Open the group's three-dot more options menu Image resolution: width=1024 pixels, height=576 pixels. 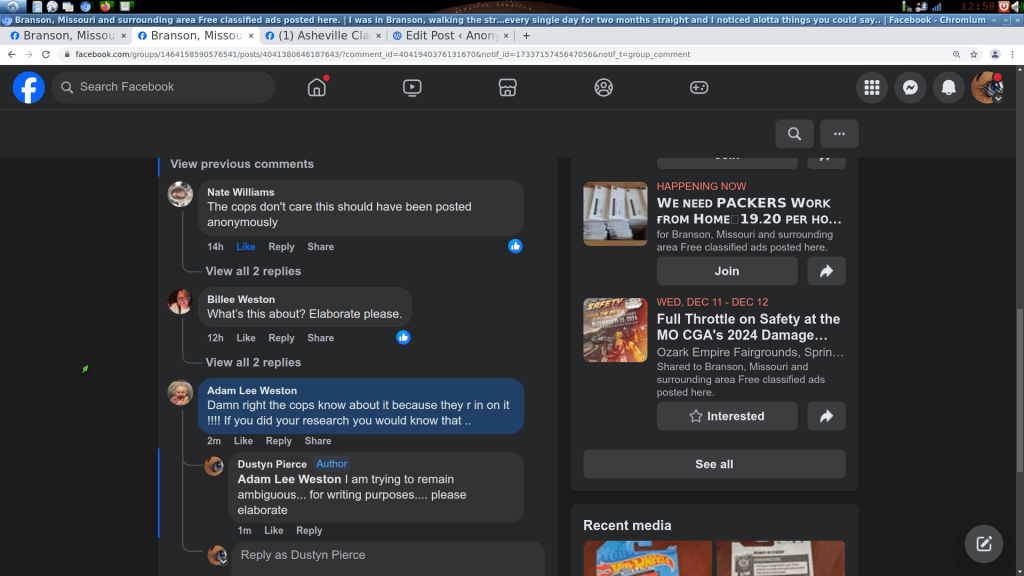tap(839, 134)
